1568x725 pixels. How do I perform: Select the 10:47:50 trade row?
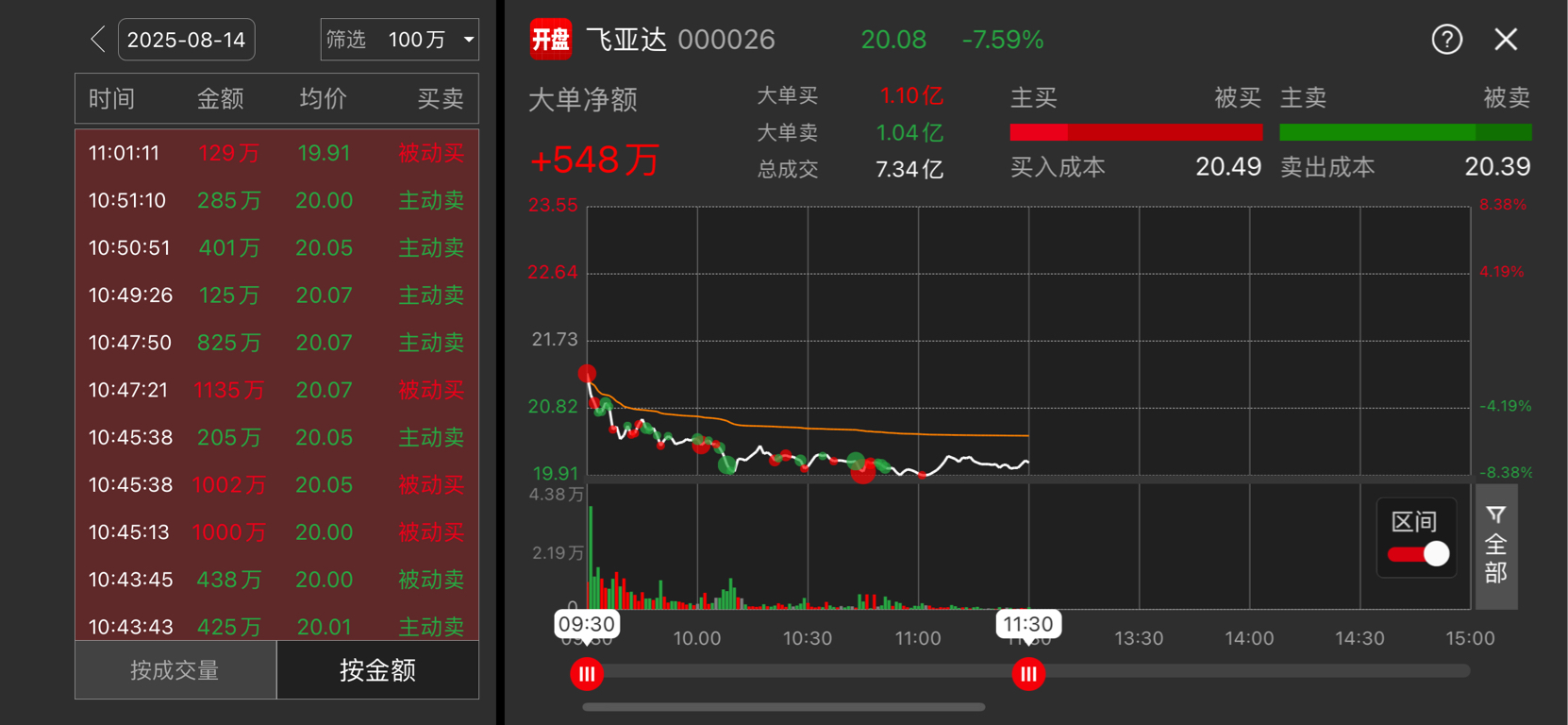click(x=277, y=343)
